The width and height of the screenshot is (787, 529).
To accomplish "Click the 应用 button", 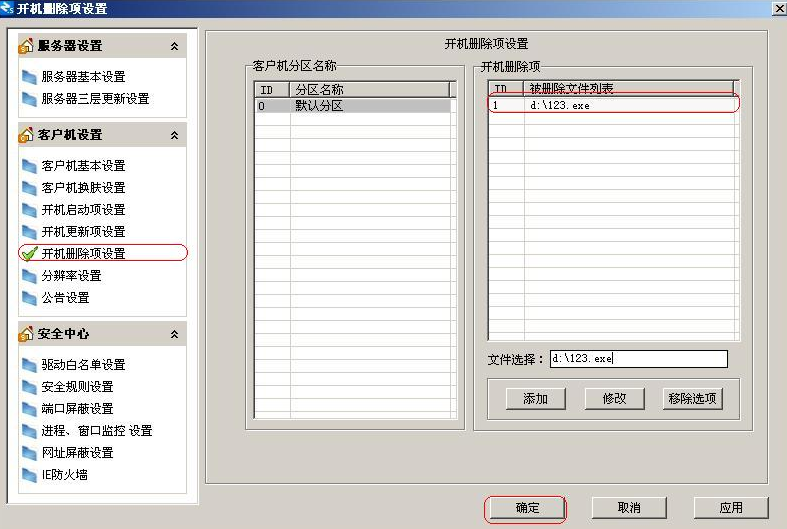I will 731,508.
